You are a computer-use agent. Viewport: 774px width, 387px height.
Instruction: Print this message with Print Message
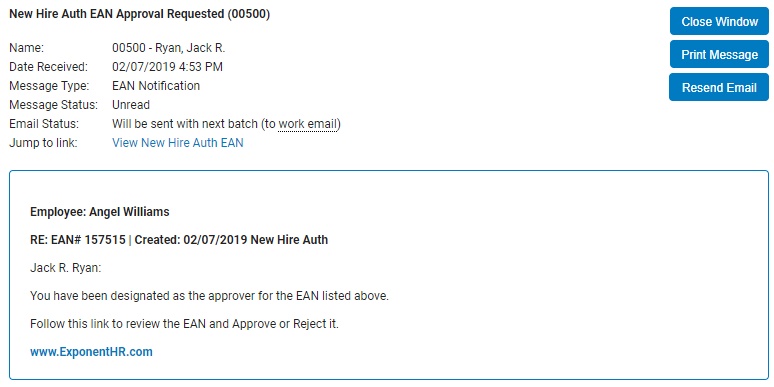[719, 54]
